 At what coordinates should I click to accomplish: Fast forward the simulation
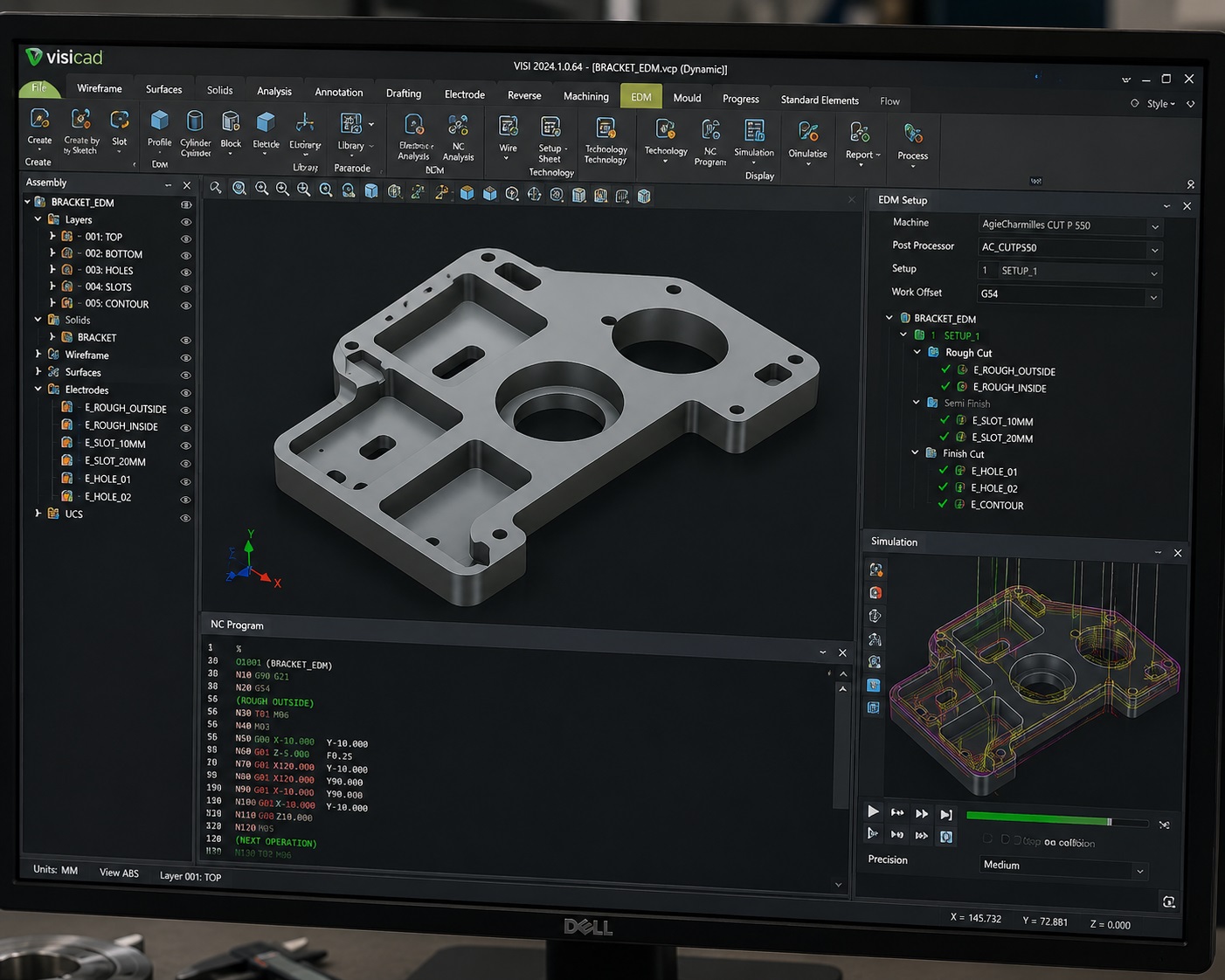(922, 813)
